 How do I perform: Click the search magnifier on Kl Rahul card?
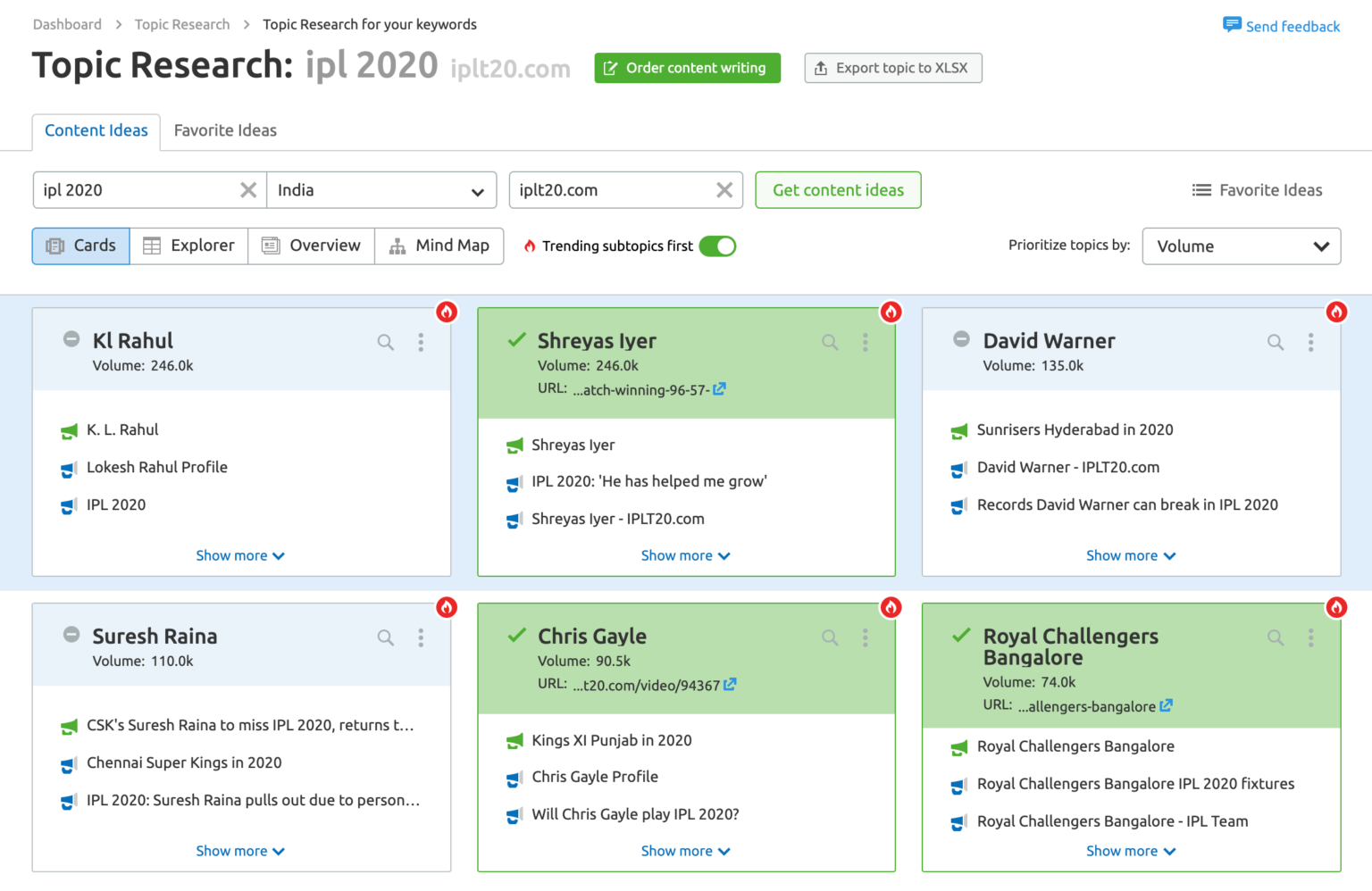pyautogui.click(x=384, y=342)
